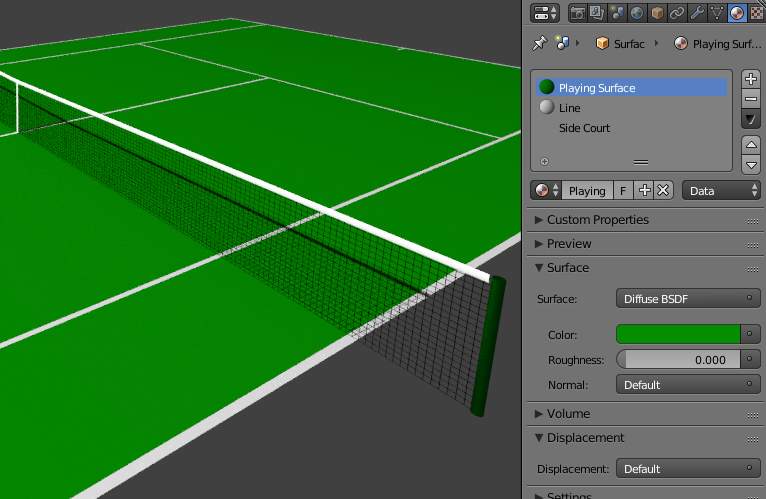Click the green net post in viewport

click(x=489, y=347)
